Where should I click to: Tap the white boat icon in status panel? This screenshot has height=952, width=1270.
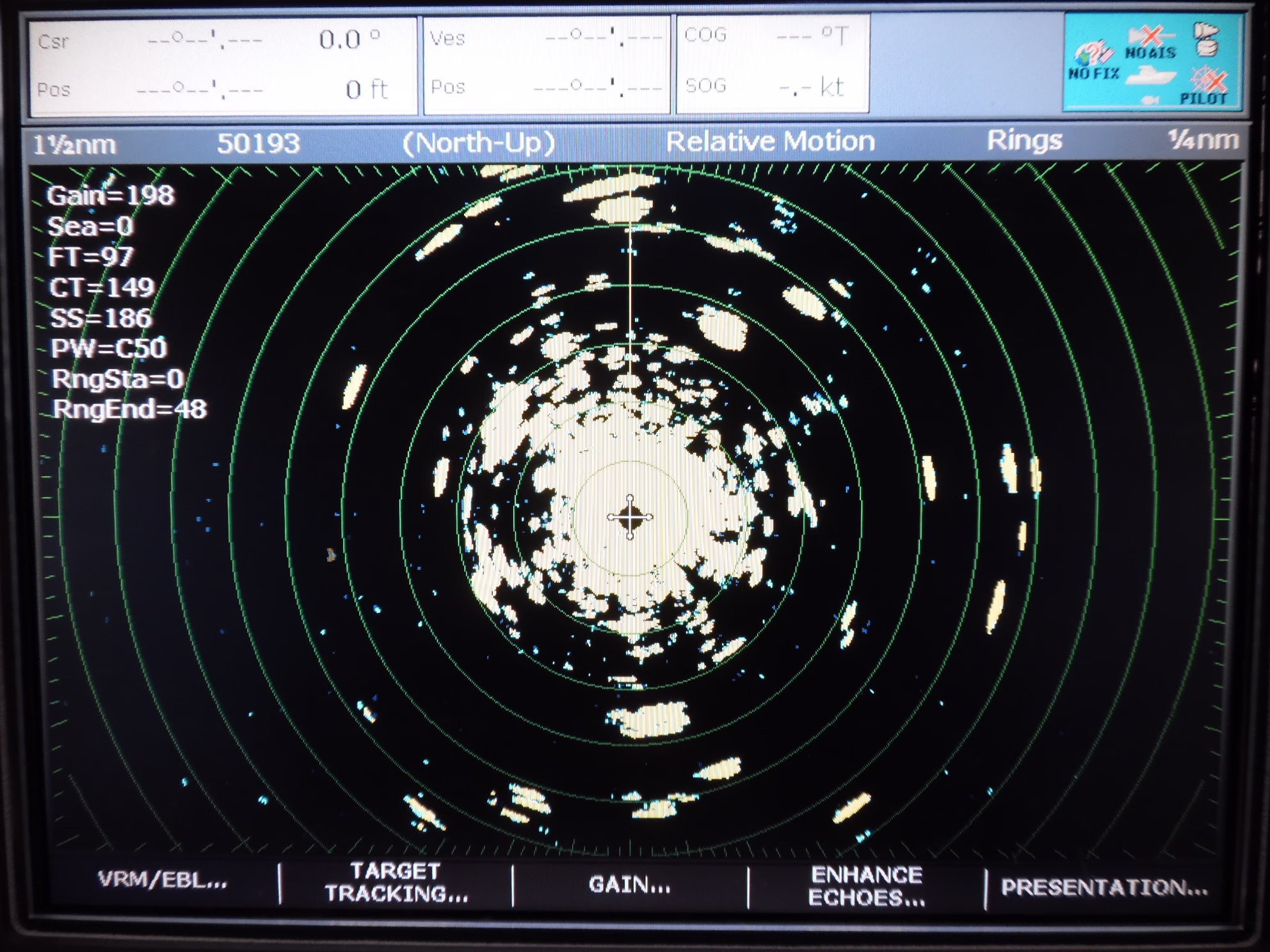pos(1151,75)
